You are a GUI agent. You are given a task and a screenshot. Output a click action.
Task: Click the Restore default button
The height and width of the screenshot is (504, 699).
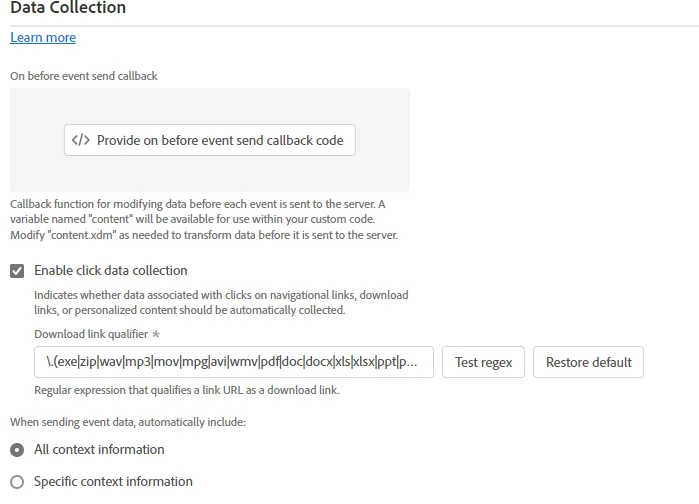point(588,362)
